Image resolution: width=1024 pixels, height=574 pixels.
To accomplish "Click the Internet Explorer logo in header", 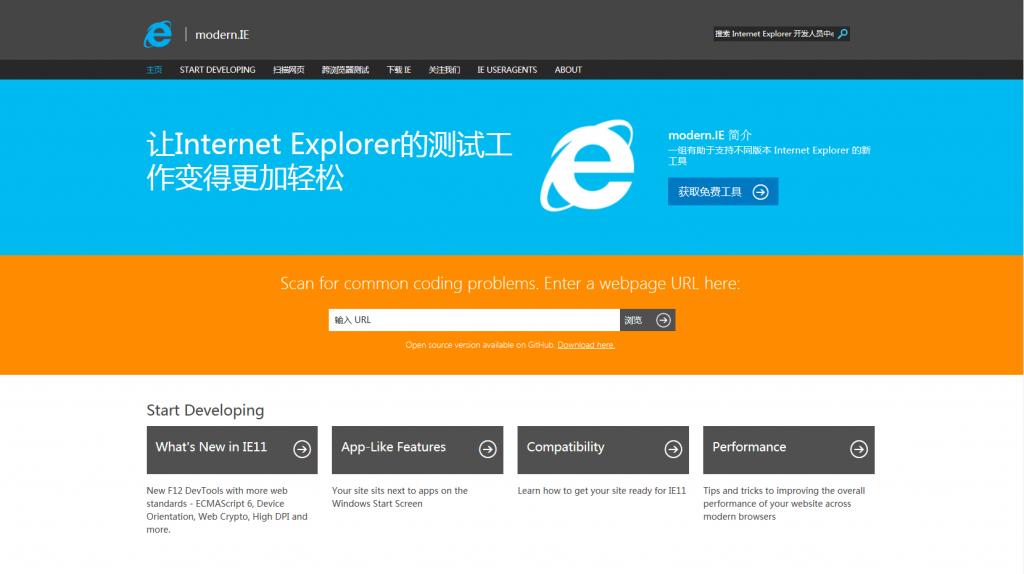I will pos(158,34).
